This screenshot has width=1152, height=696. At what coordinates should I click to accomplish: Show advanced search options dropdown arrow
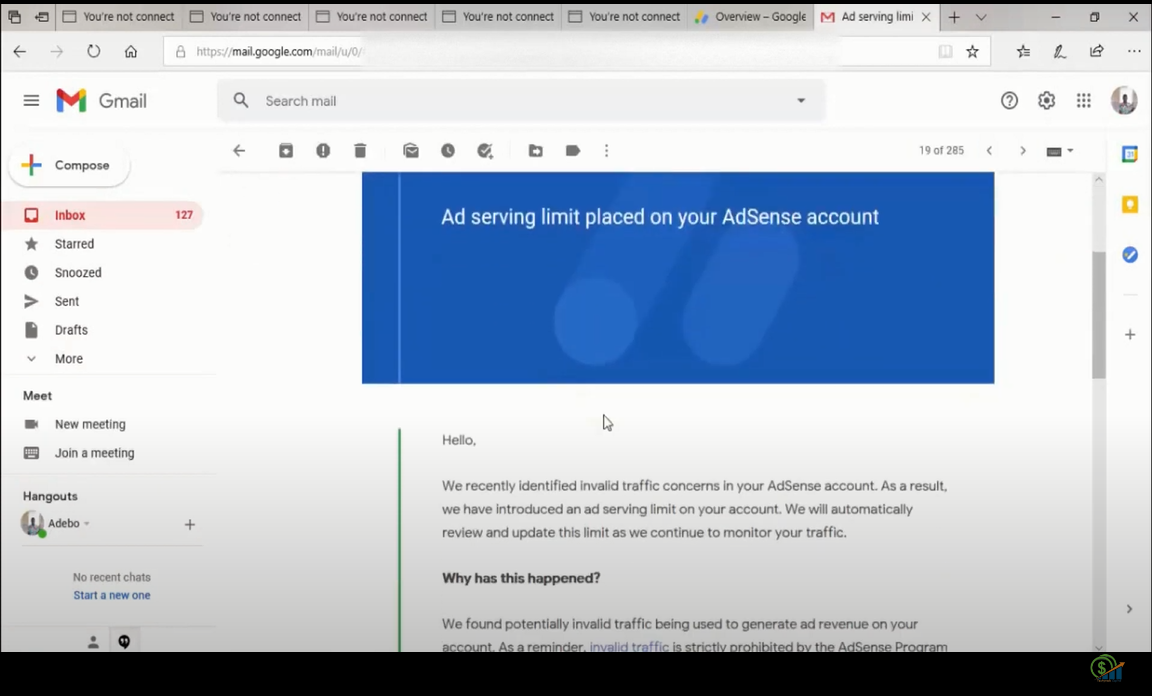(x=801, y=101)
